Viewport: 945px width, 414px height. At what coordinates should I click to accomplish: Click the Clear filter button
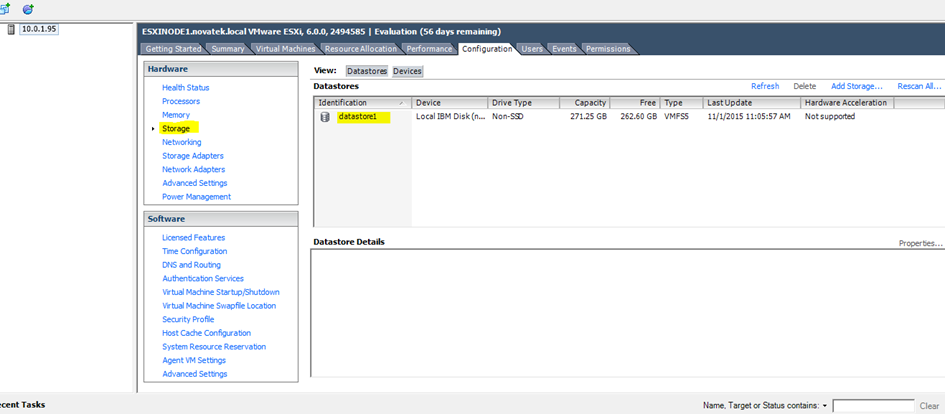point(929,406)
